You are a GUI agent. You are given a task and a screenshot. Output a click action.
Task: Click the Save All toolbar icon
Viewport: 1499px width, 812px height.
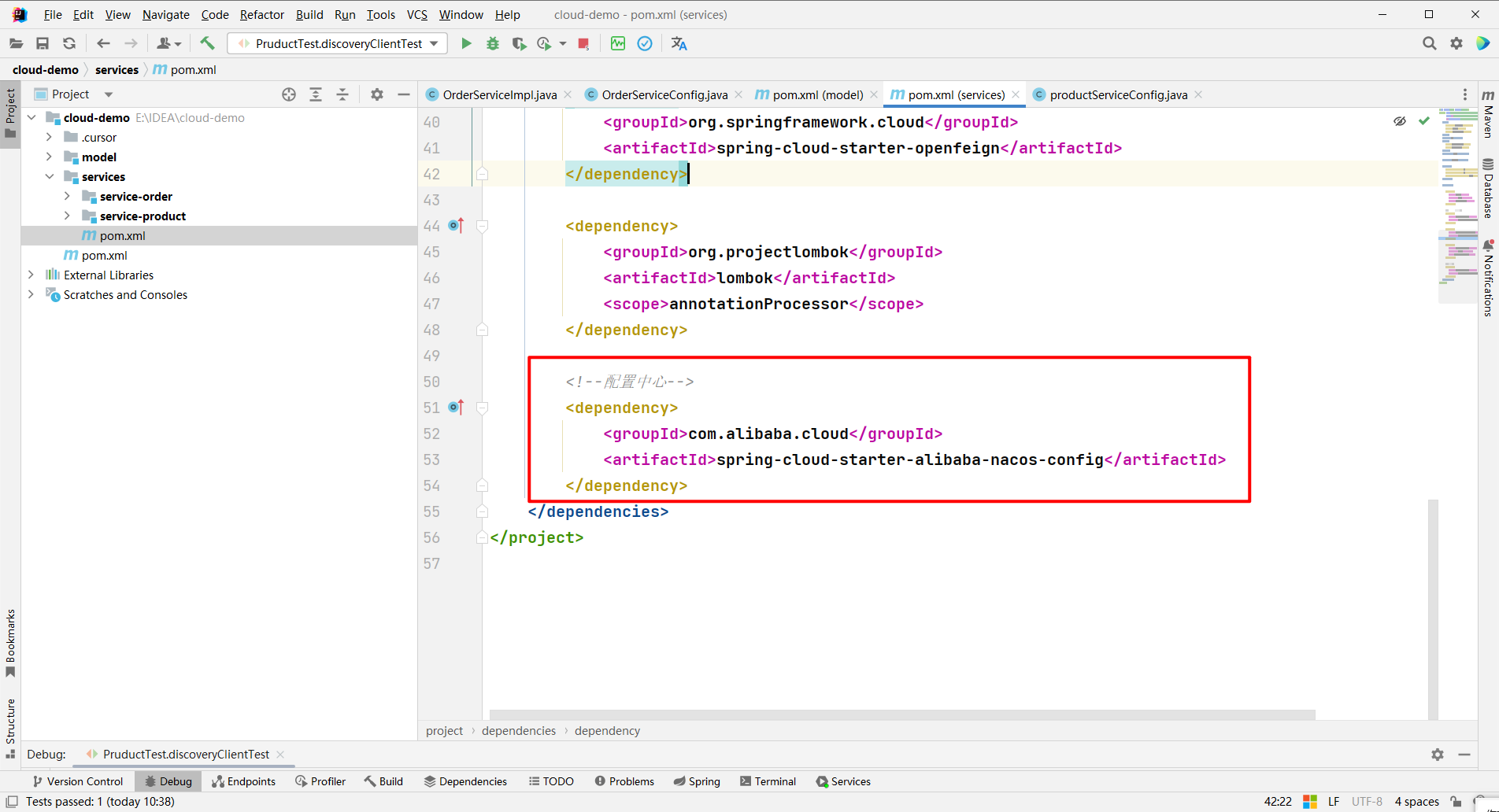click(x=43, y=44)
